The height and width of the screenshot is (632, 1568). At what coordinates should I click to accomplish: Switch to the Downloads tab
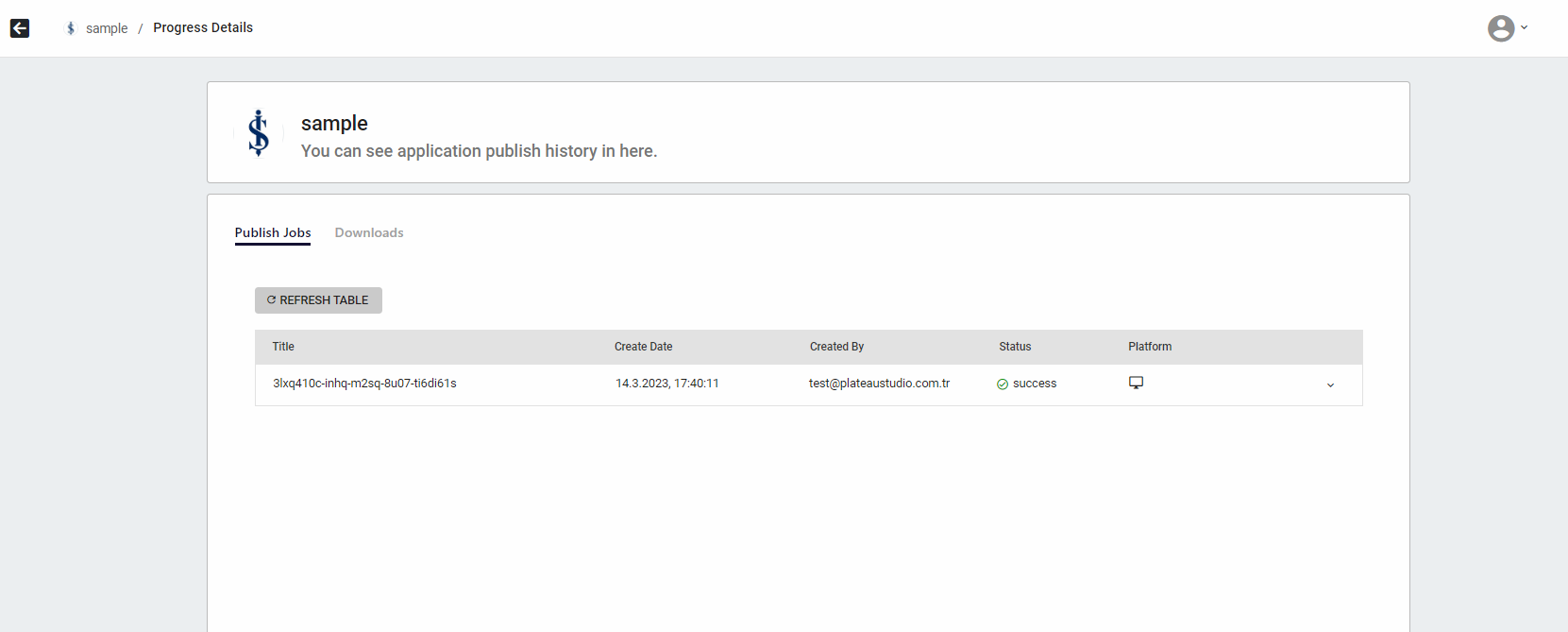tap(369, 232)
